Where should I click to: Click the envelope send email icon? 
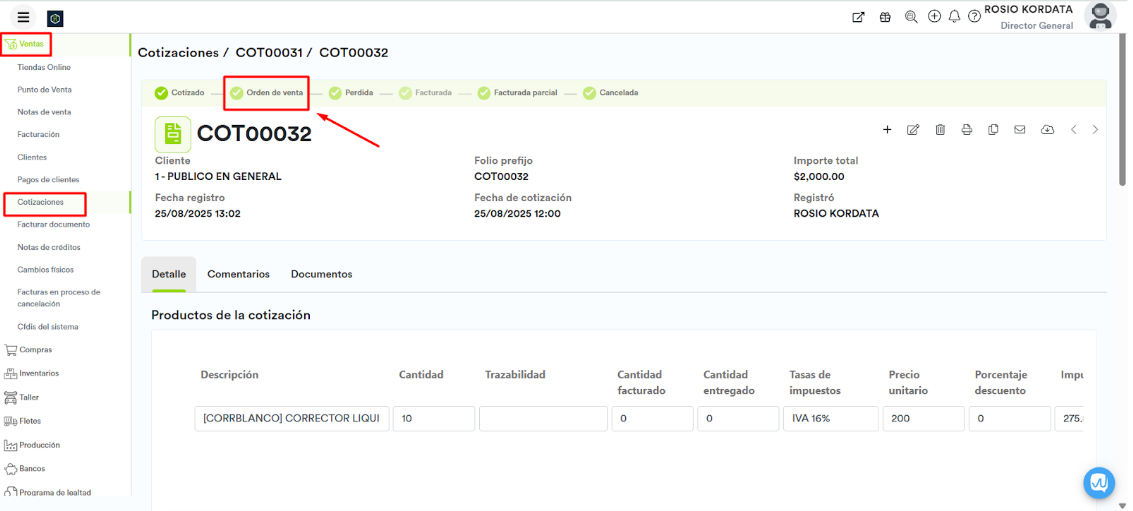[x=1020, y=130]
